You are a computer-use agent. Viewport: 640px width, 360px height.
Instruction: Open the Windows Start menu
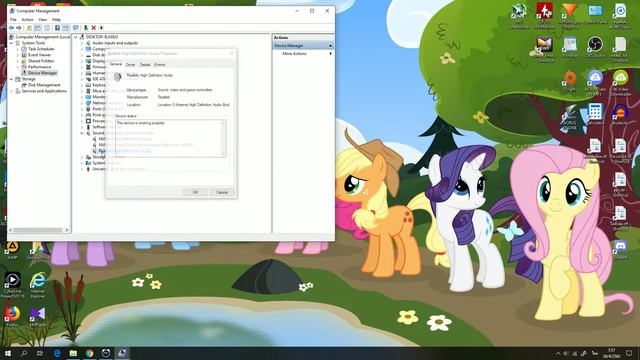point(8,353)
